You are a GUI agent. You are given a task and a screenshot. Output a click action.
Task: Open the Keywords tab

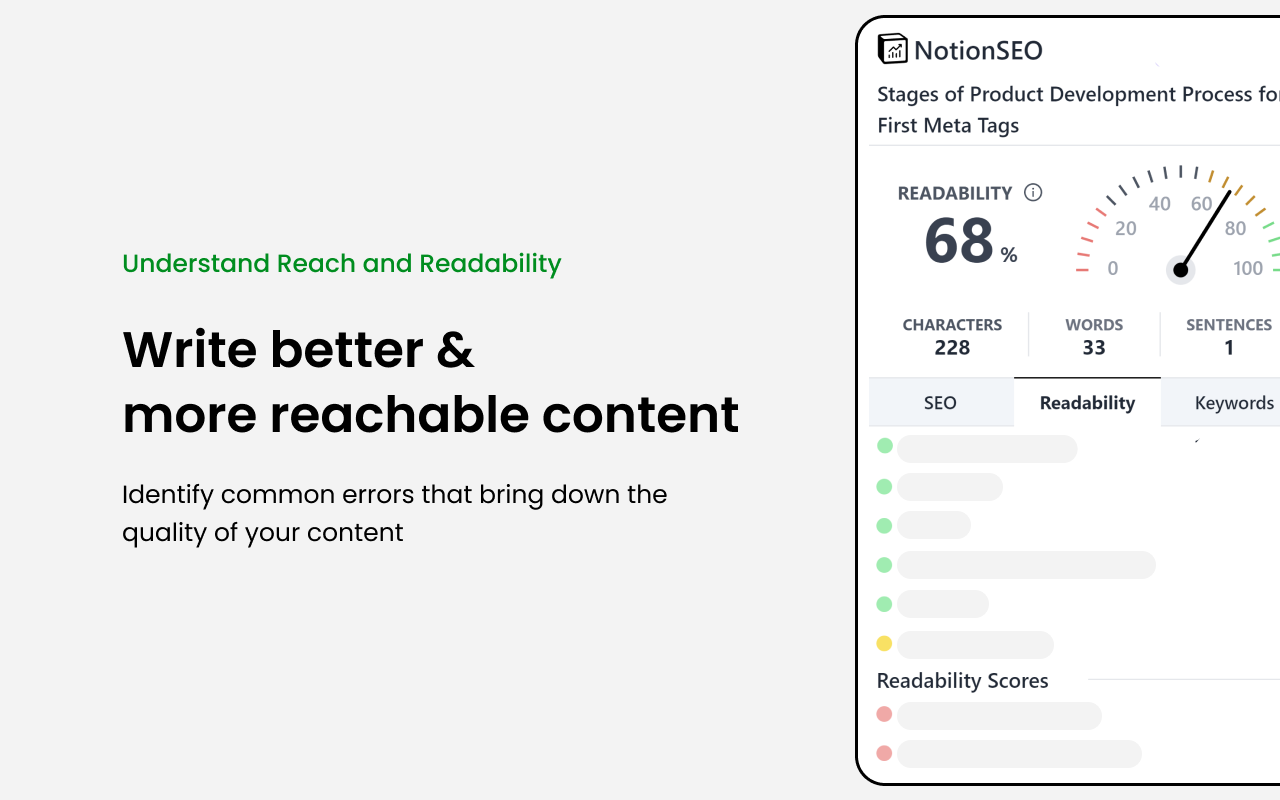tap(1234, 402)
